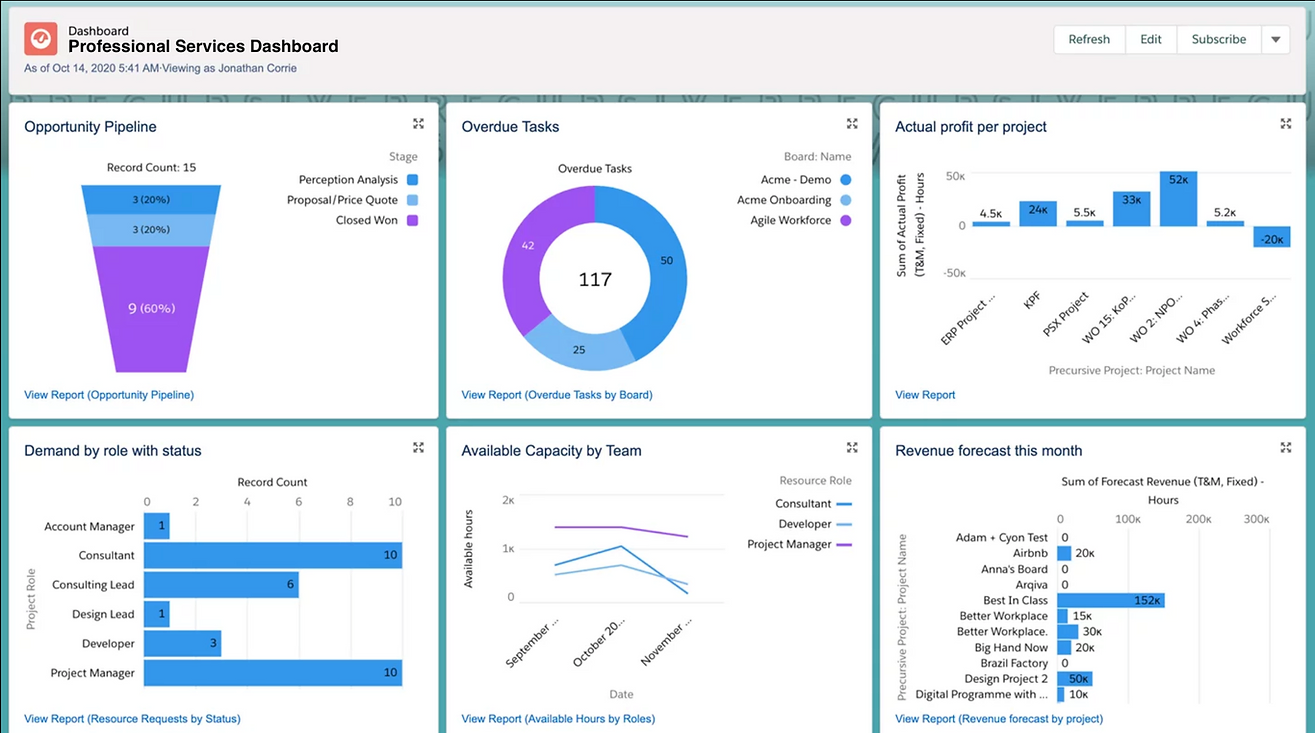The width and height of the screenshot is (1315, 733).
Task: Click the 33k profit bar
Action: coord(1131,208)
